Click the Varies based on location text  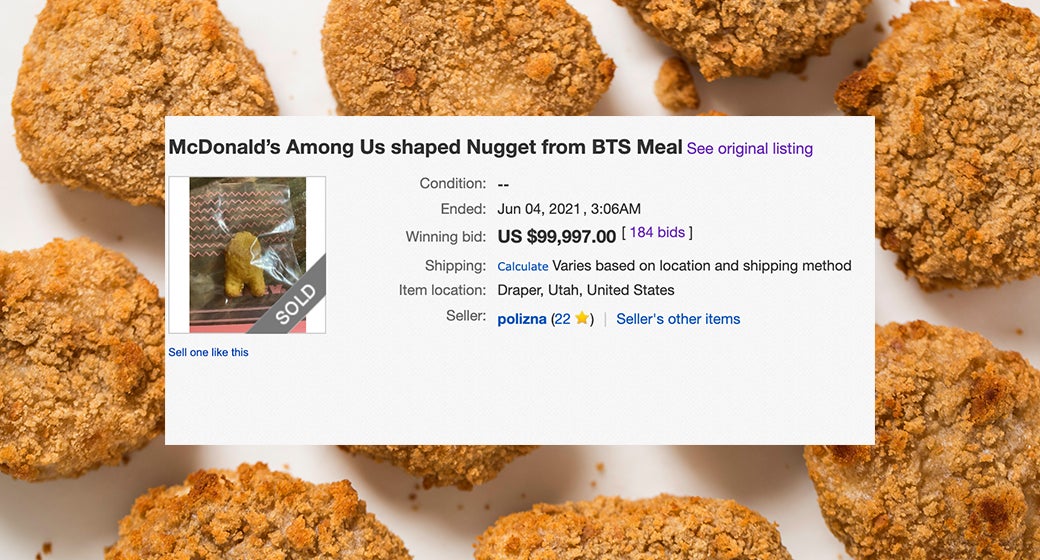pos(702,266)
